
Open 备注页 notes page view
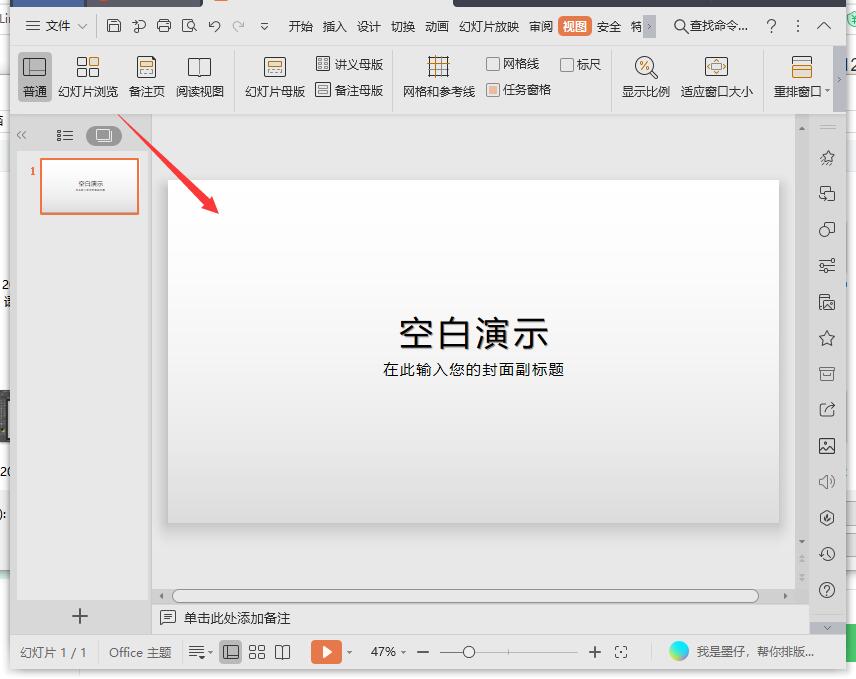[146, 77]
